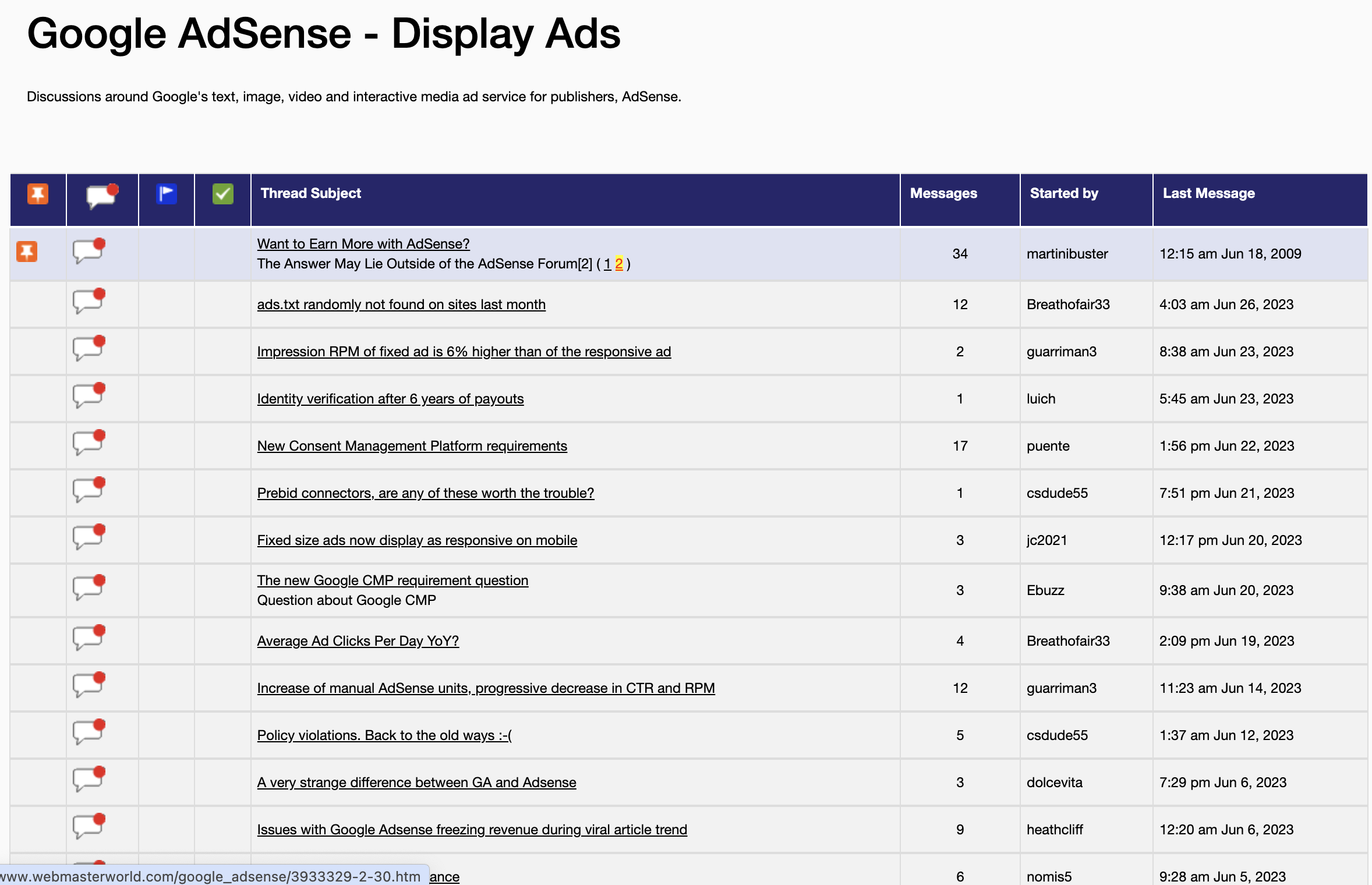Viewport: 1372px width, 885px height.
Task: Click speech bubble icon for Consent Management thread
Action: [x=89, y=442]
